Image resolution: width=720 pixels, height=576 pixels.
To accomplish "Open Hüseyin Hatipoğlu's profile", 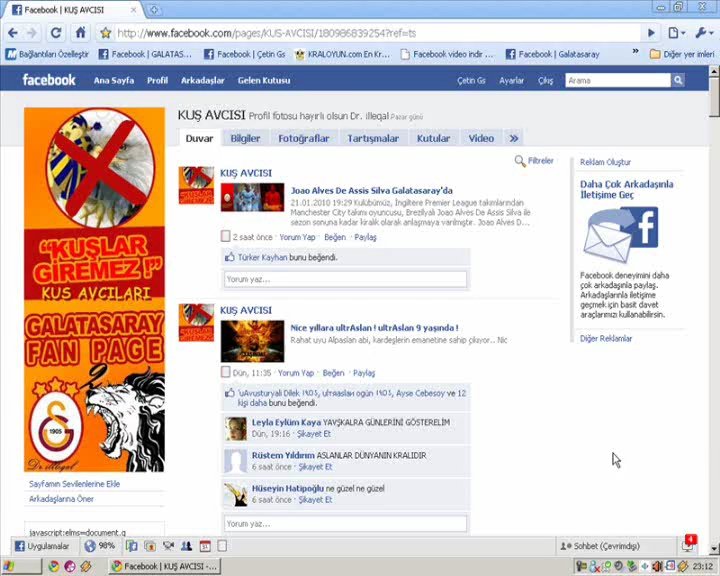I will [287, 488].
